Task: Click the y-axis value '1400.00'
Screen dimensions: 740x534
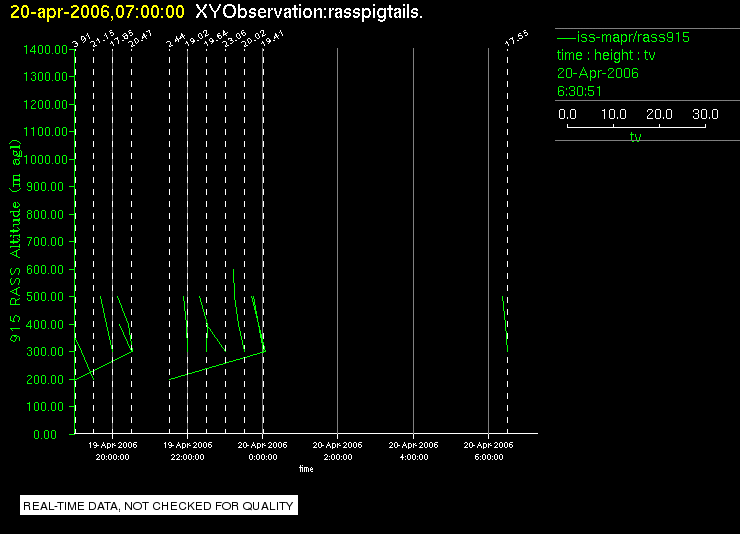Action: coord(45,50)
